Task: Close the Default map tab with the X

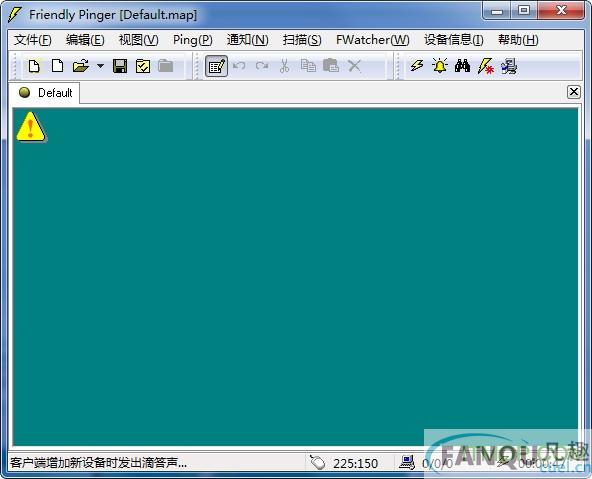Action: [x=574, y=92]
